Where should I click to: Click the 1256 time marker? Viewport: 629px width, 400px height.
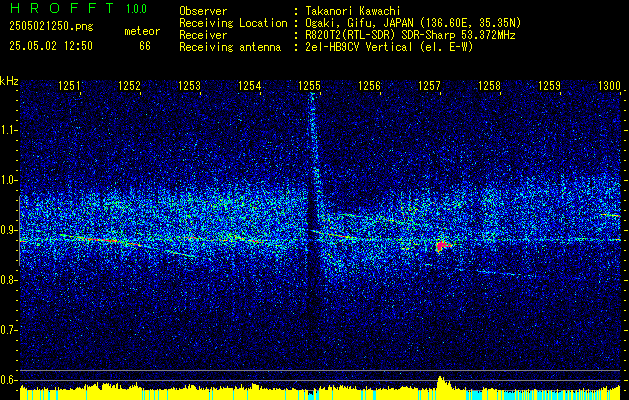pos(369,85)
